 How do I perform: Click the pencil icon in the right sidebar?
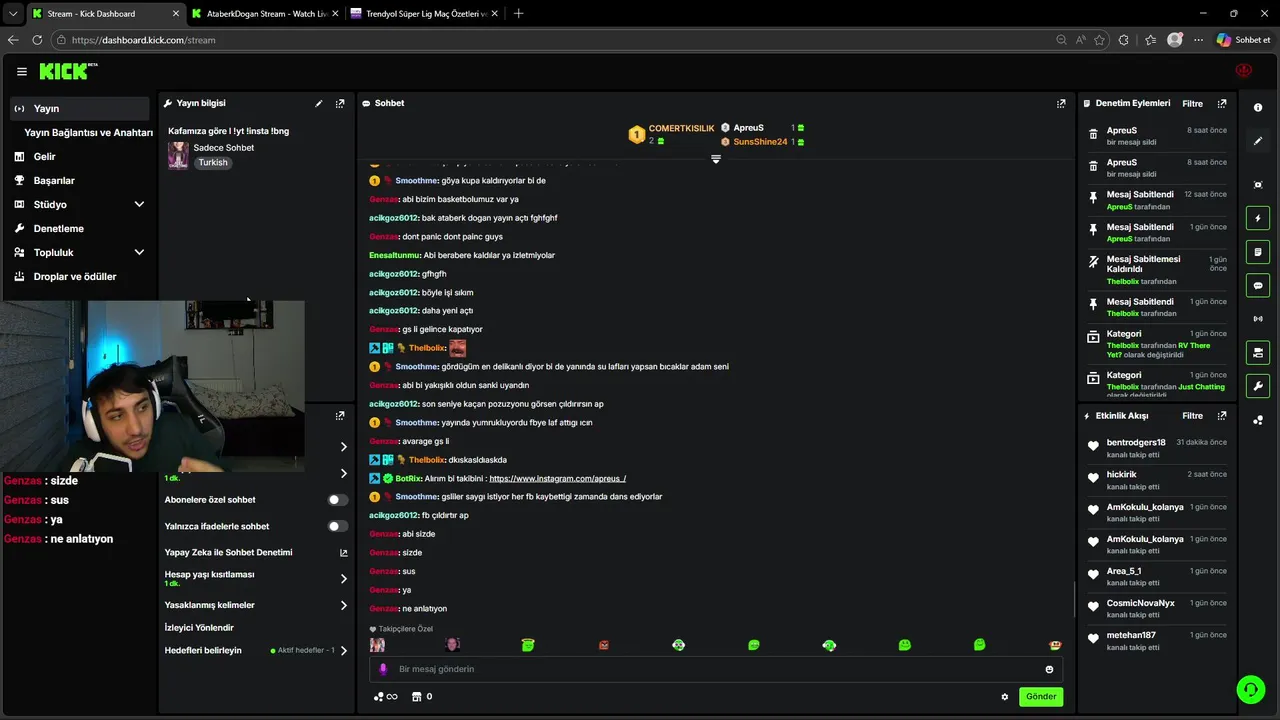[1258, 141]
